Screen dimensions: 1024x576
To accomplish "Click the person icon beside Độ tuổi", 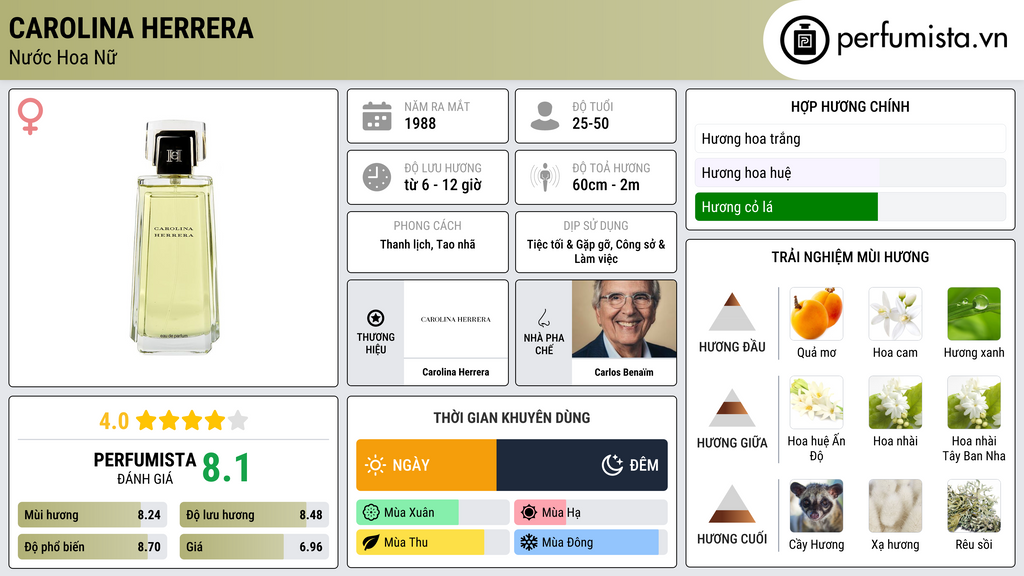I will click(x=545, y=116).
